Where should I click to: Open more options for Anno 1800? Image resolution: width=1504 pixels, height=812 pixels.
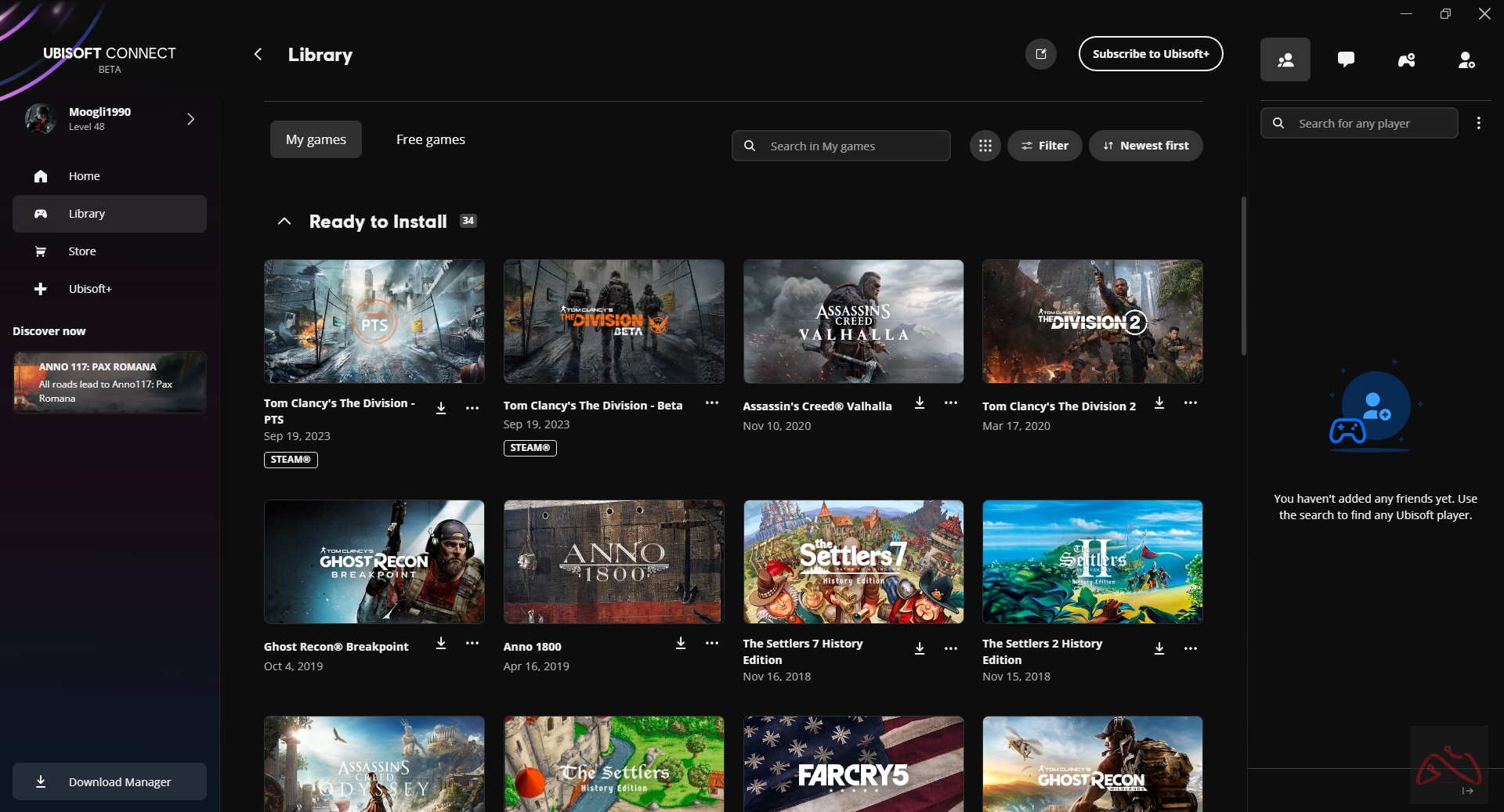click(711, 643)
